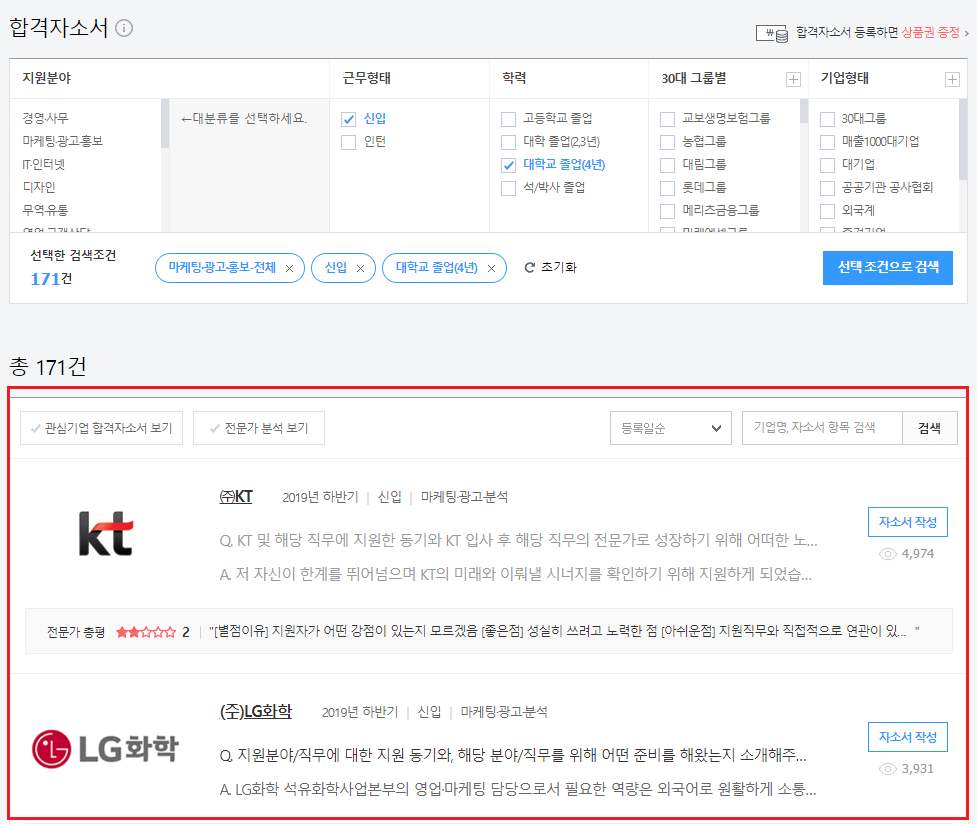Check the 대기업 checkbox
This screenshot has height=824, width=977.
point(827,165)
